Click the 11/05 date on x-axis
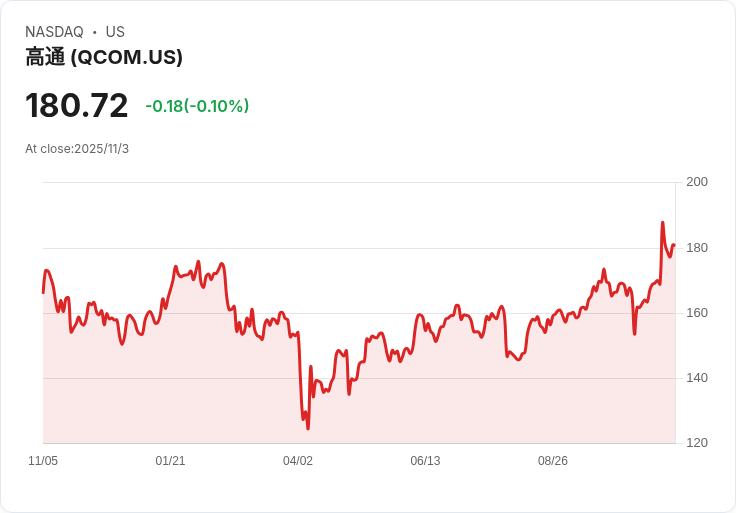The height and width of the screenshot is (513, 736). tap(43, 461)
